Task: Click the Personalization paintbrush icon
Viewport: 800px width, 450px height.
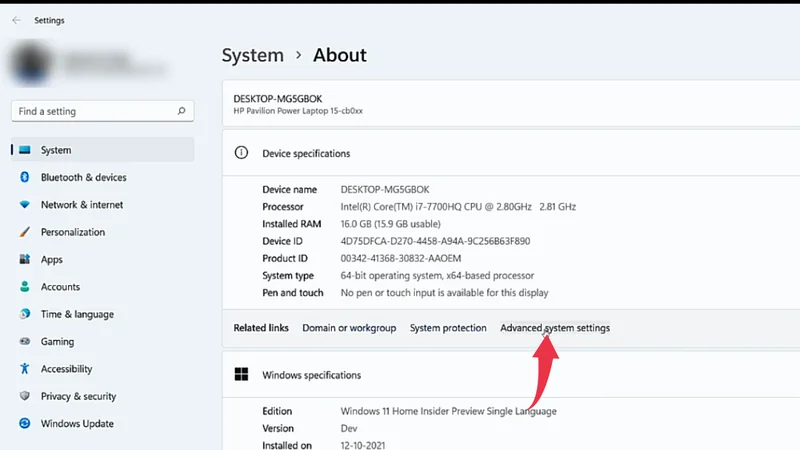Action: [25, 232]
